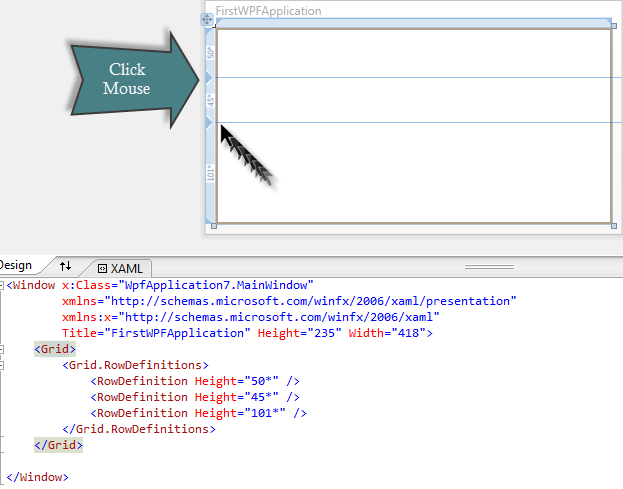
Task: Click the closing </Grid> tag
Action: pos(58,445)
